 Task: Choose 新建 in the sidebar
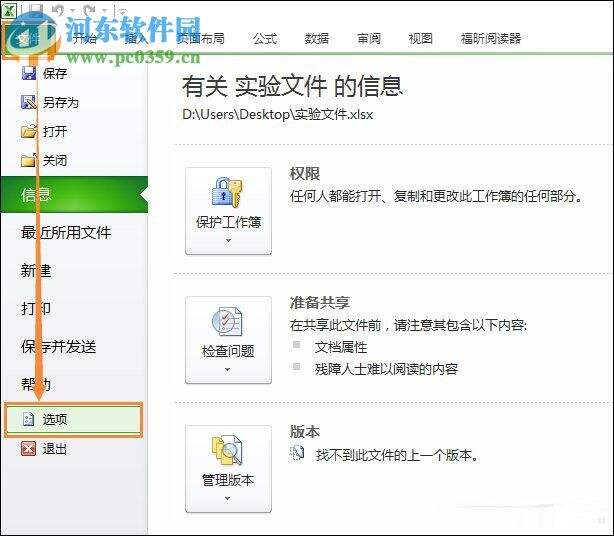tap(36, 271)
